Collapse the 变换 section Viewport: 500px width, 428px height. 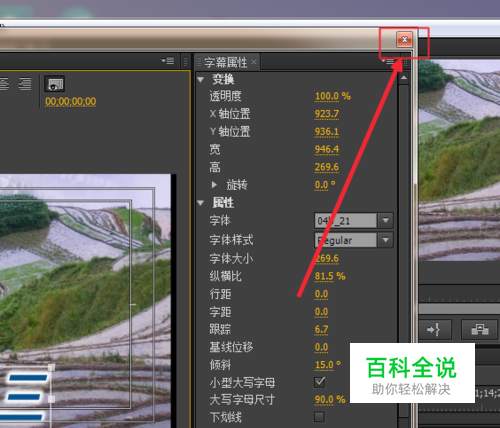coord(201,80)
